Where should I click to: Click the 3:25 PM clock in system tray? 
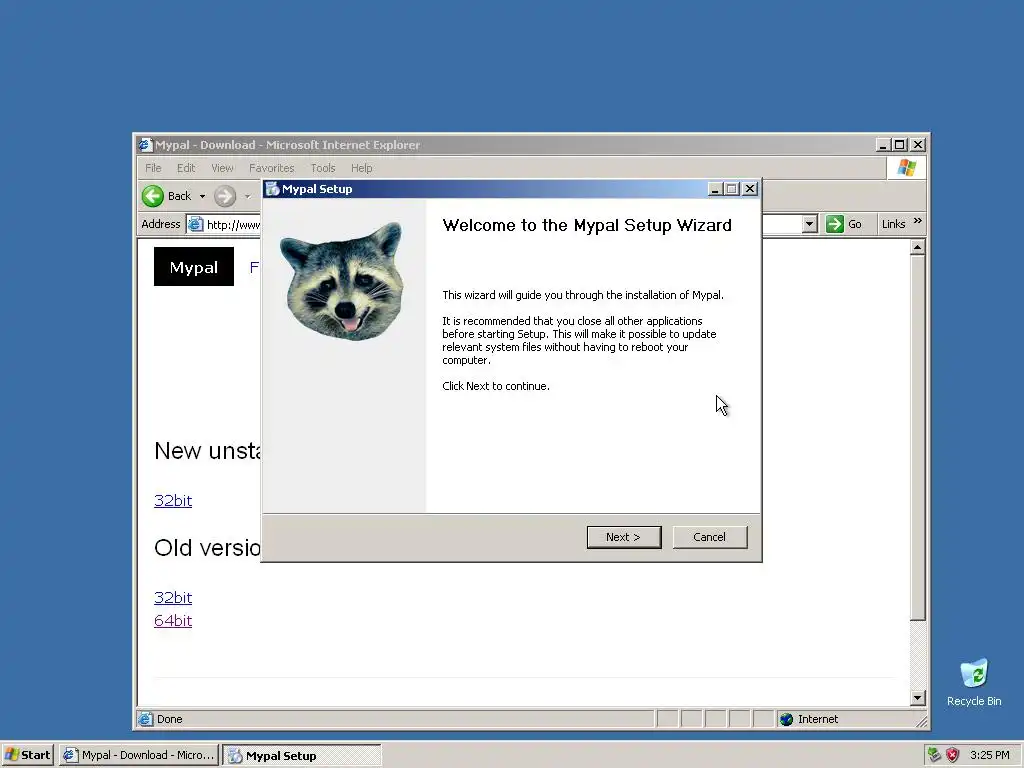989,755
